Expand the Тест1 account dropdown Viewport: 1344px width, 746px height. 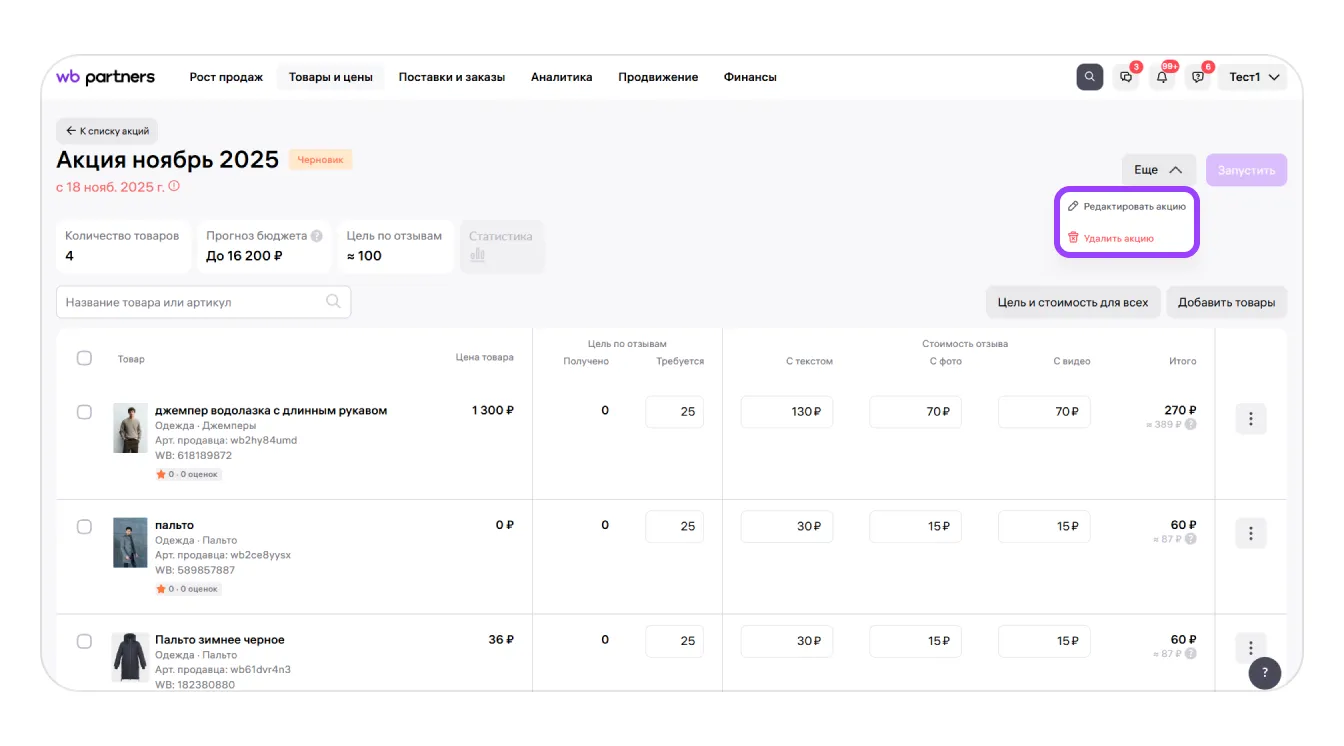click(1251, 77)
